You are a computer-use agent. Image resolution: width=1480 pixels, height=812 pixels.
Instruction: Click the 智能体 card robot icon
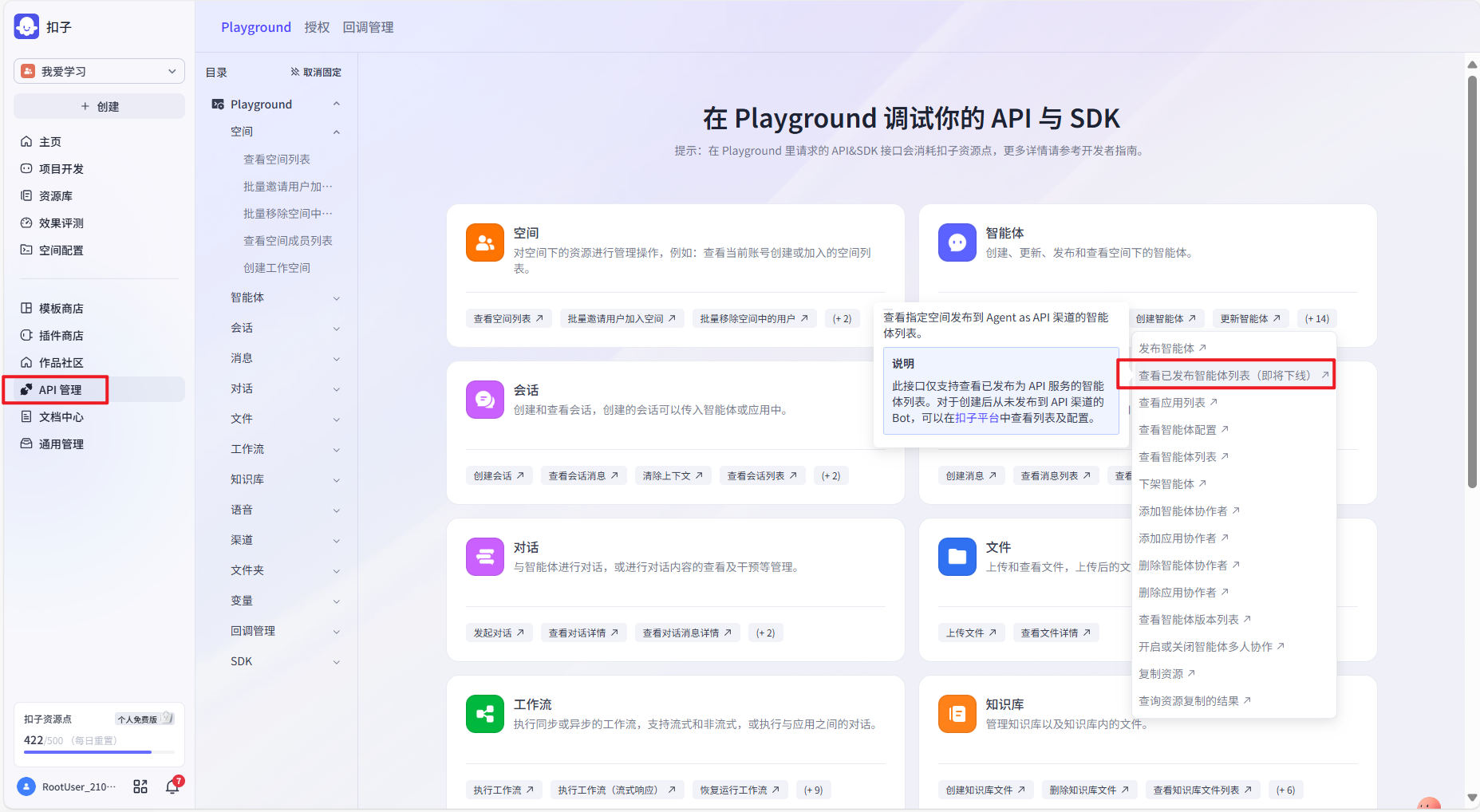pyautogui.click(x=957, y=242)
